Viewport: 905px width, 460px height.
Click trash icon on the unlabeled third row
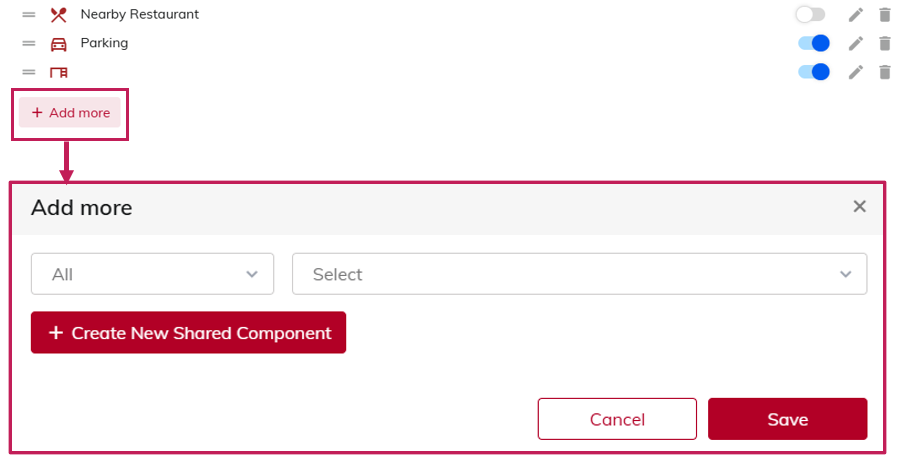pyautogui.click(x=884, y=72)
